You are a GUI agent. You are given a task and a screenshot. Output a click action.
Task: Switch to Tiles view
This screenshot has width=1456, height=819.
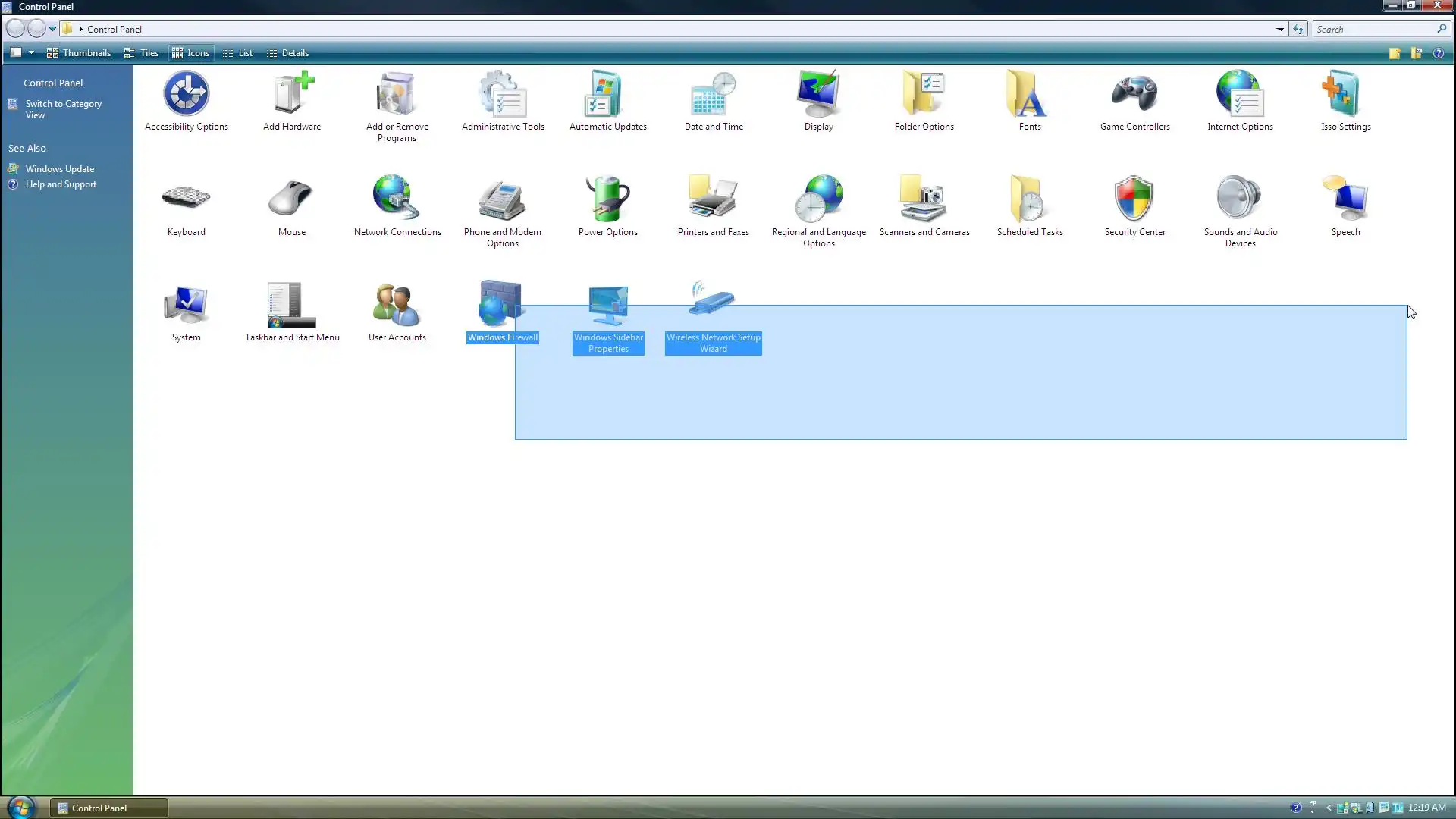click(x=142, y=53)
